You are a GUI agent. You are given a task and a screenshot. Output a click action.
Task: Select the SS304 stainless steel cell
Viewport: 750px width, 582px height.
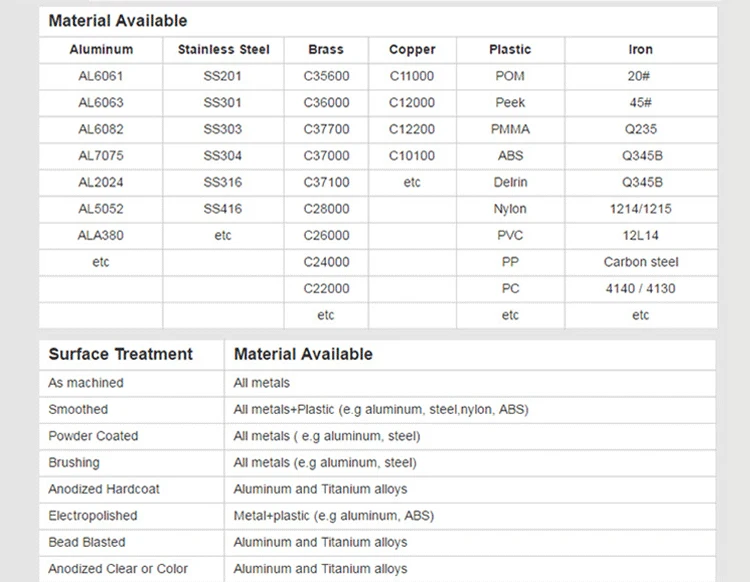click(x=222, y=156)
